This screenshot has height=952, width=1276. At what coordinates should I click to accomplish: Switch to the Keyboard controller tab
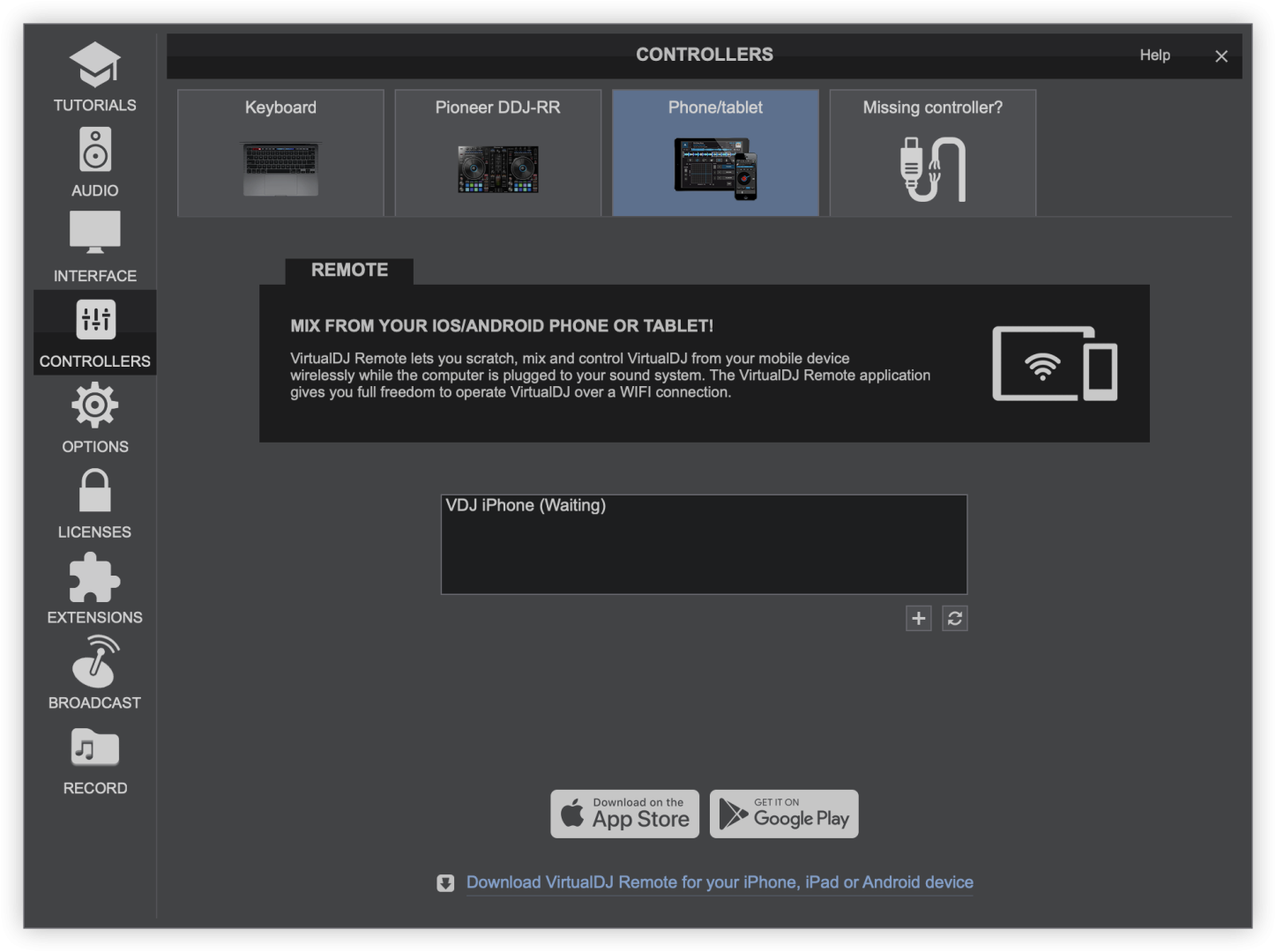click(280, 152)
